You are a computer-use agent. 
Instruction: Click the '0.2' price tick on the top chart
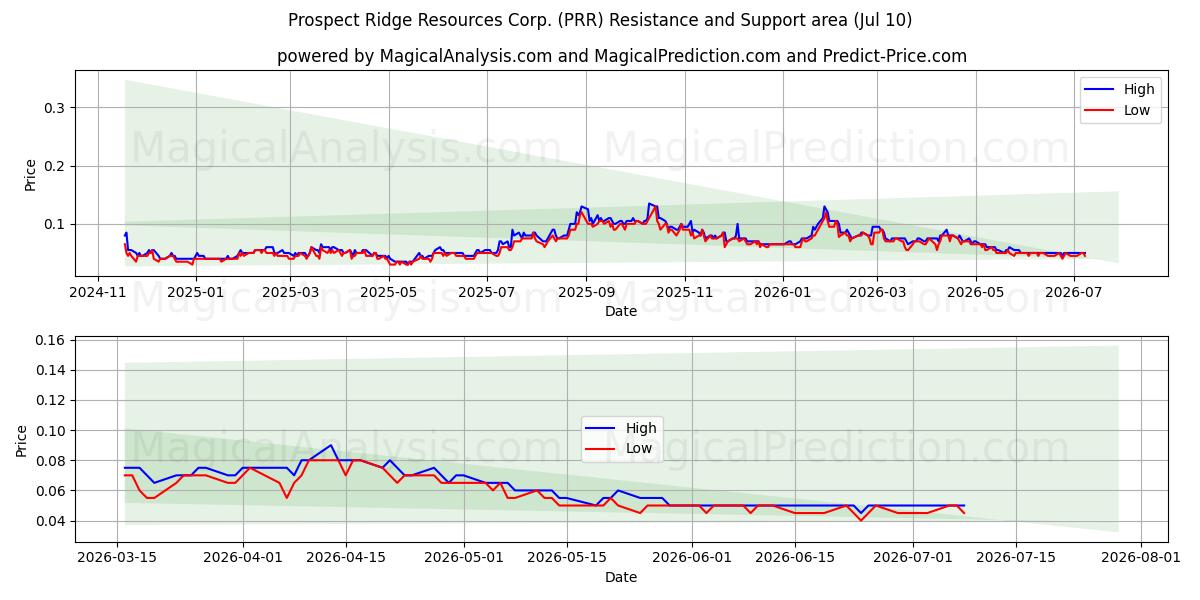(54, 166)
